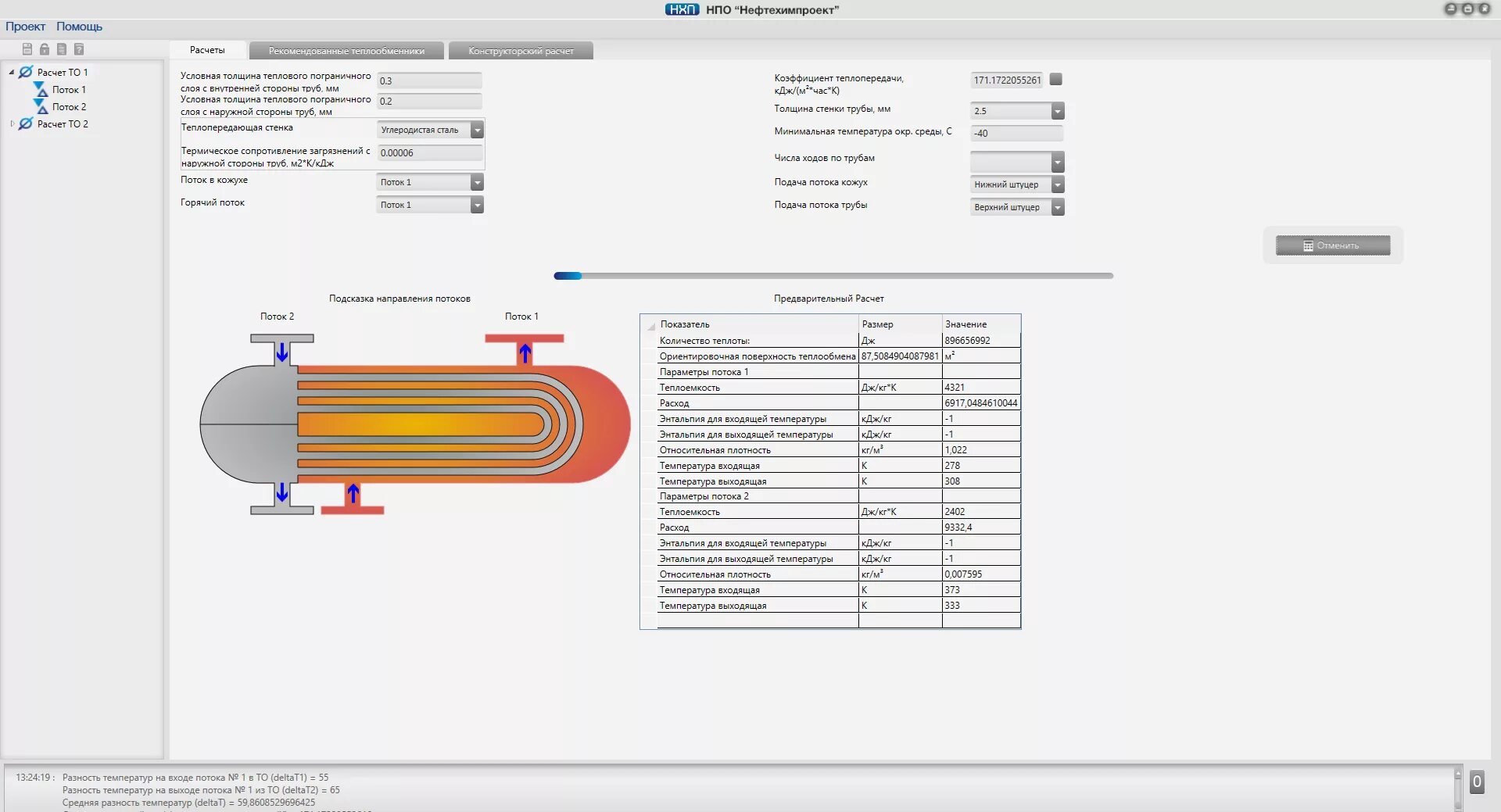Click table row selector corner triangle
The height and width of the screenshot is (812, 1501).
point(650,325)
